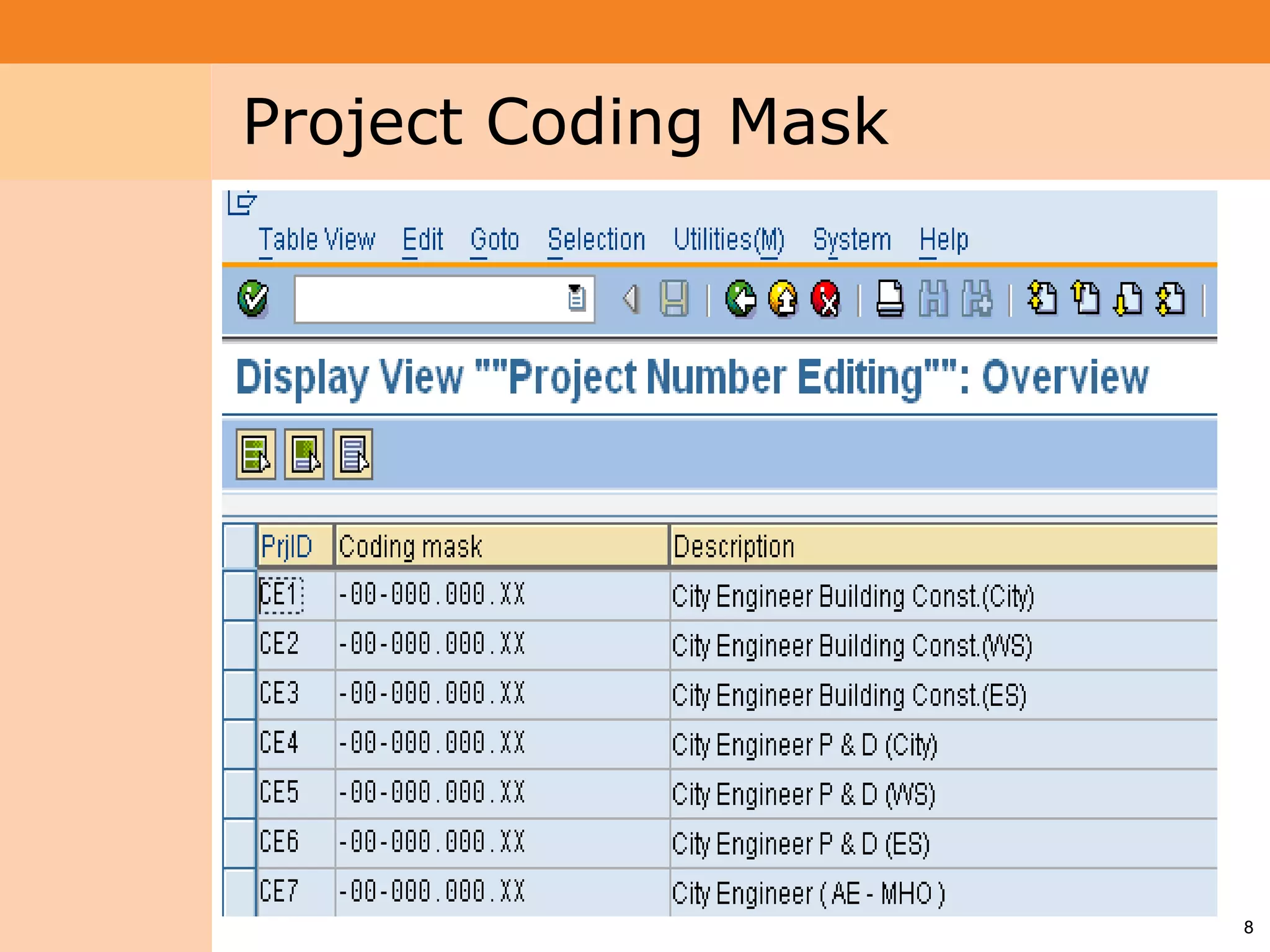Select row CE1 via its row selector
The image size is (1270, 952).
239,596
